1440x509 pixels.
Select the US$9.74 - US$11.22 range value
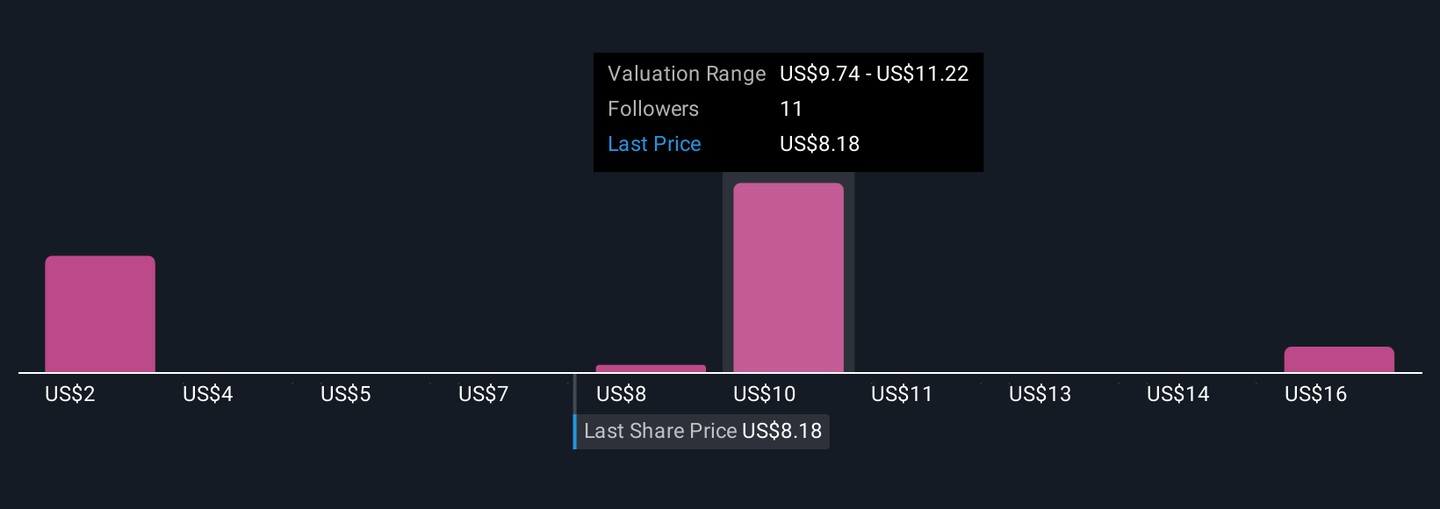[x=874, y=74]
